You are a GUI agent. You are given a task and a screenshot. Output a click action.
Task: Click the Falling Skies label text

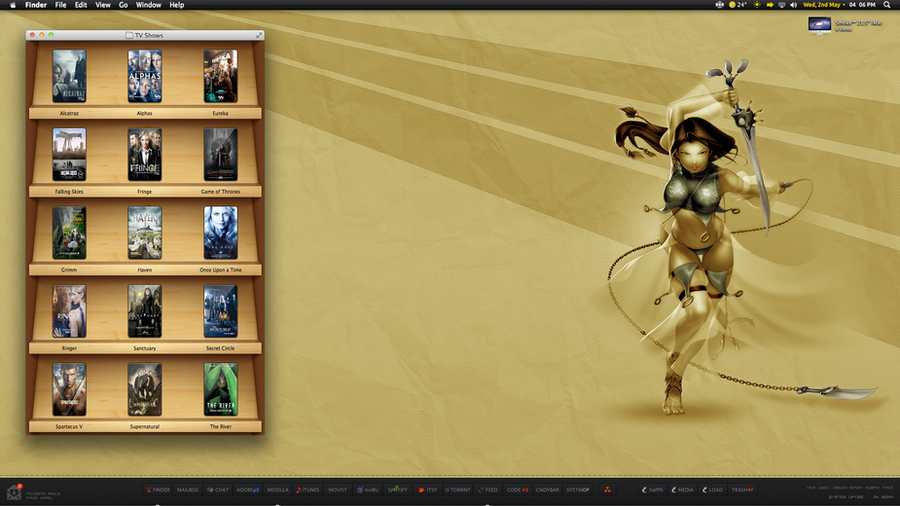[x=69, y=192]
